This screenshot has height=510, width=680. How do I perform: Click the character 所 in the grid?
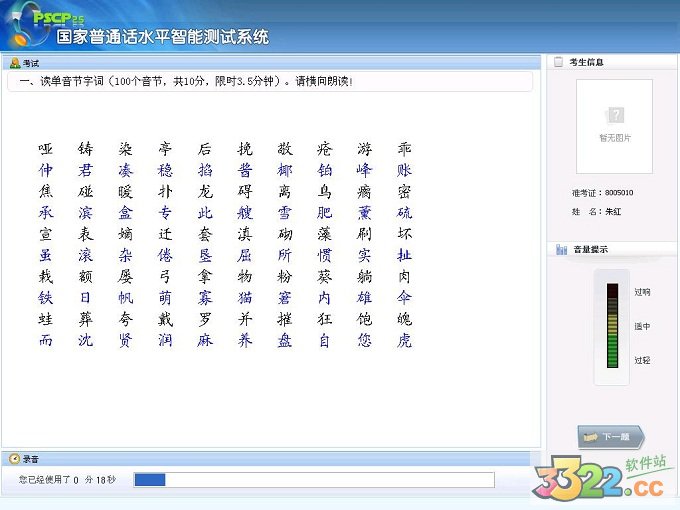(284, 255)
